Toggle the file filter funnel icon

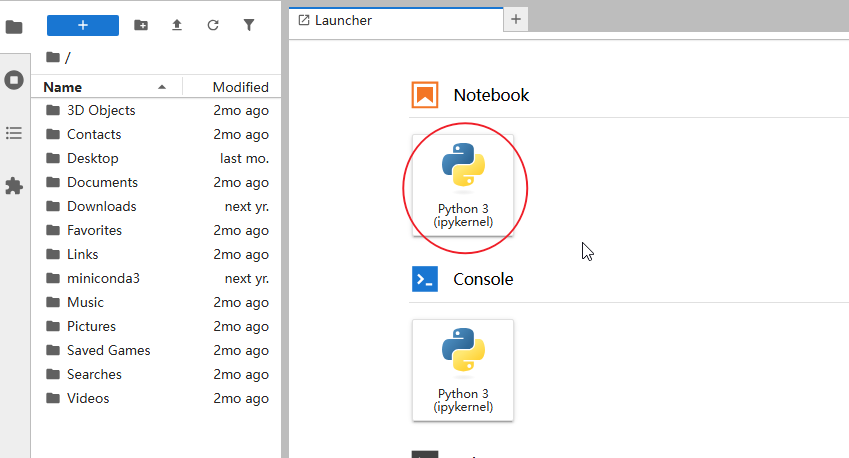(249, 25)
